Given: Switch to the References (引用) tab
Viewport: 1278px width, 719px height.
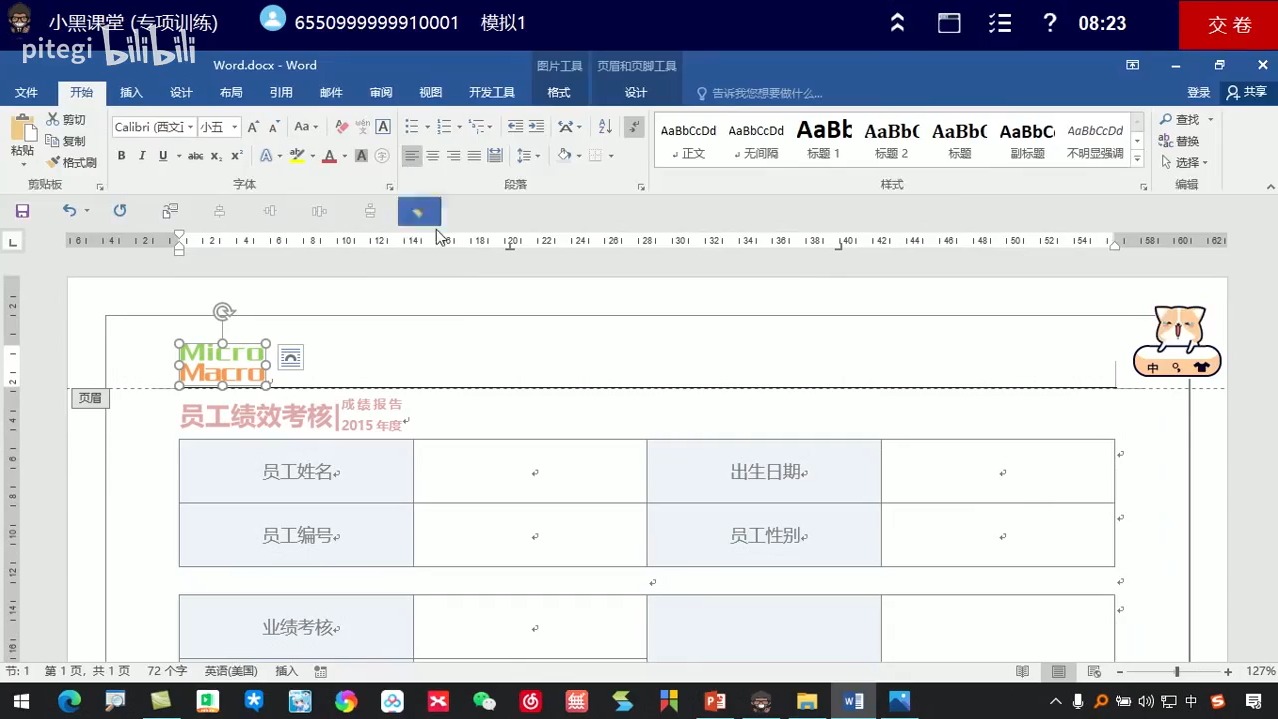Looking at the screenshot, I should pos(281,92).
